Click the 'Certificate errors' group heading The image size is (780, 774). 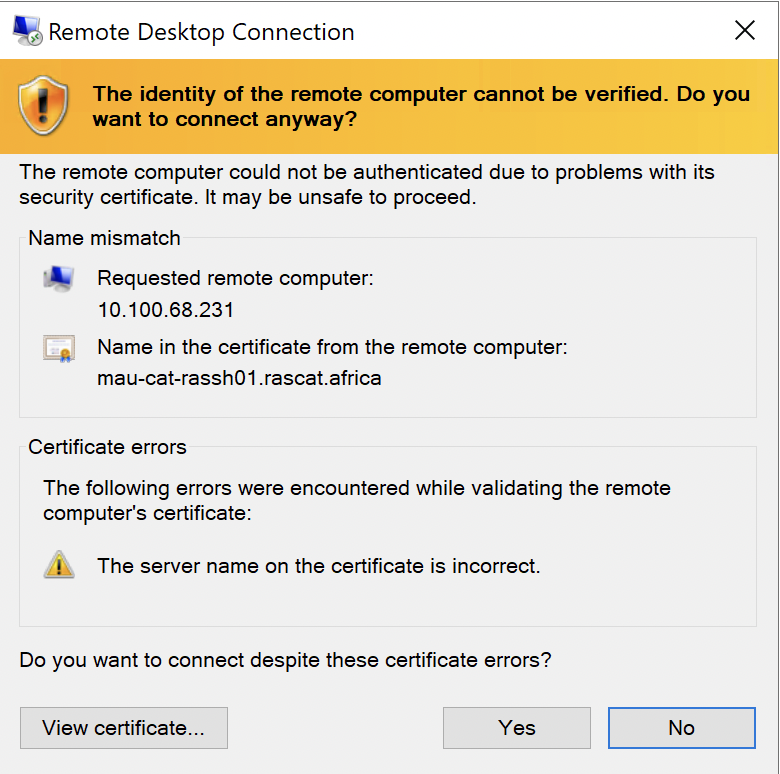pyautogui.click(x=107, y=447)
